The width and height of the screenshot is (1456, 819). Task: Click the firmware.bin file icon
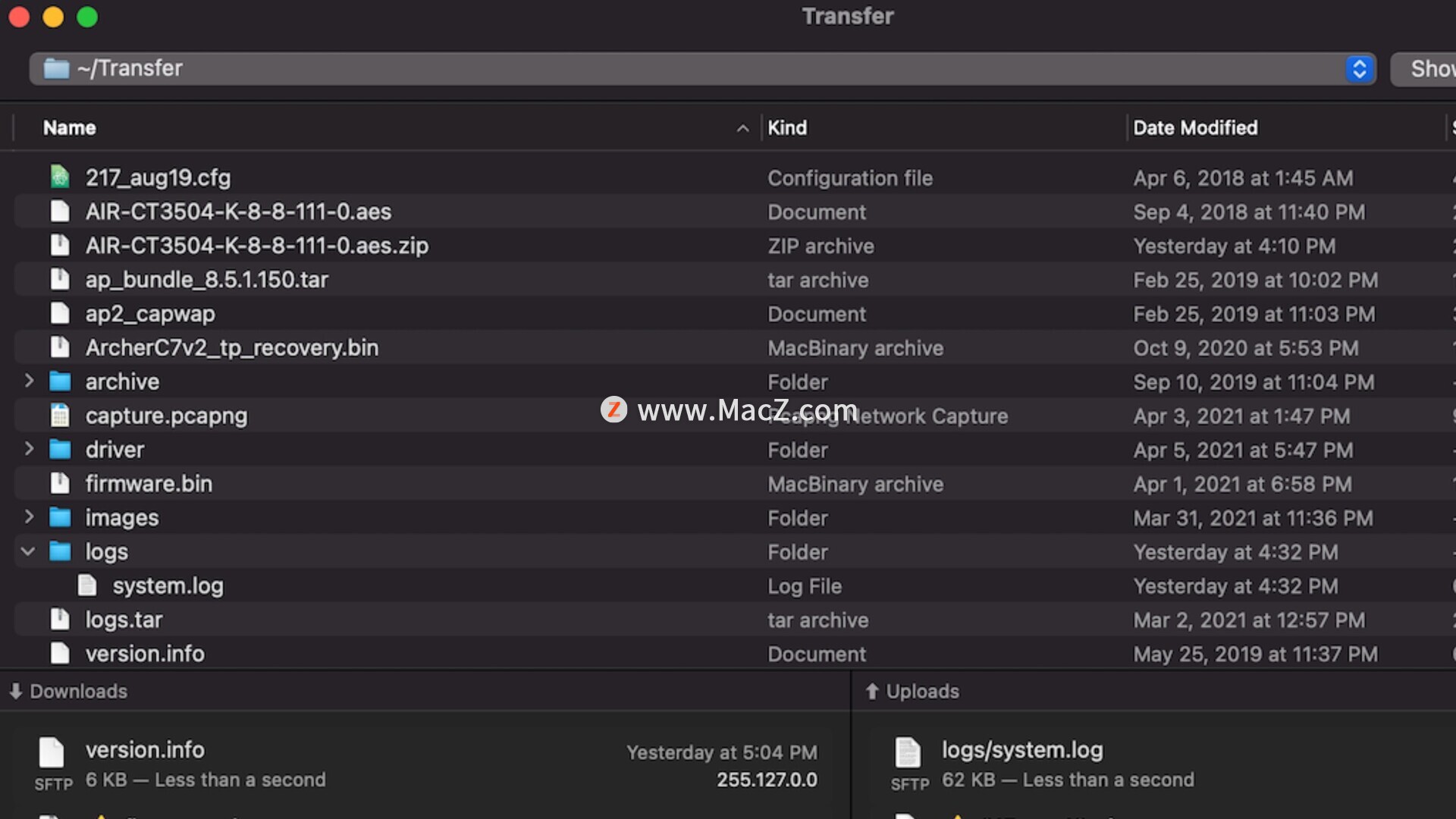[x=60, y=483]
